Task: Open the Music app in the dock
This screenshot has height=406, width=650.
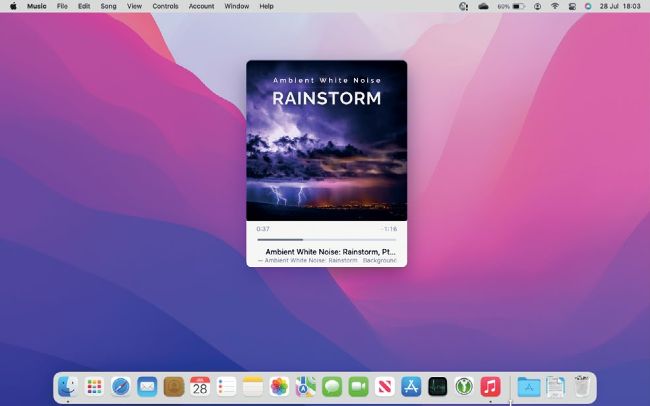Action: [x=490, y=387]
